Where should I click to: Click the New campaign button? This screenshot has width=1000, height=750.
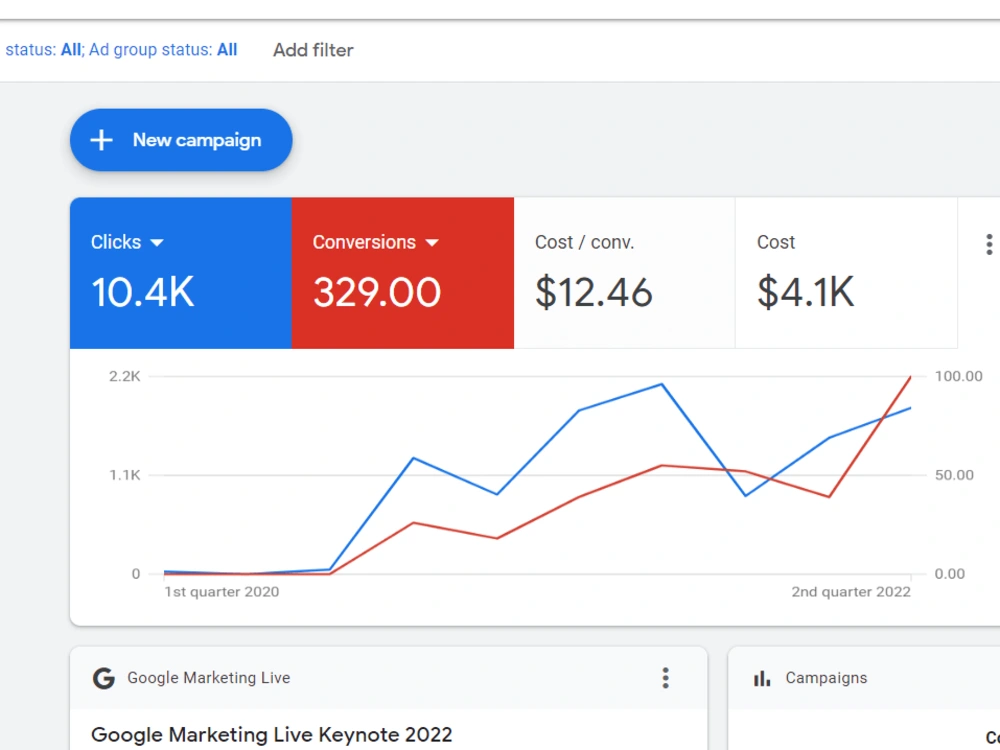pyautogui.click(x=181, y=140)
